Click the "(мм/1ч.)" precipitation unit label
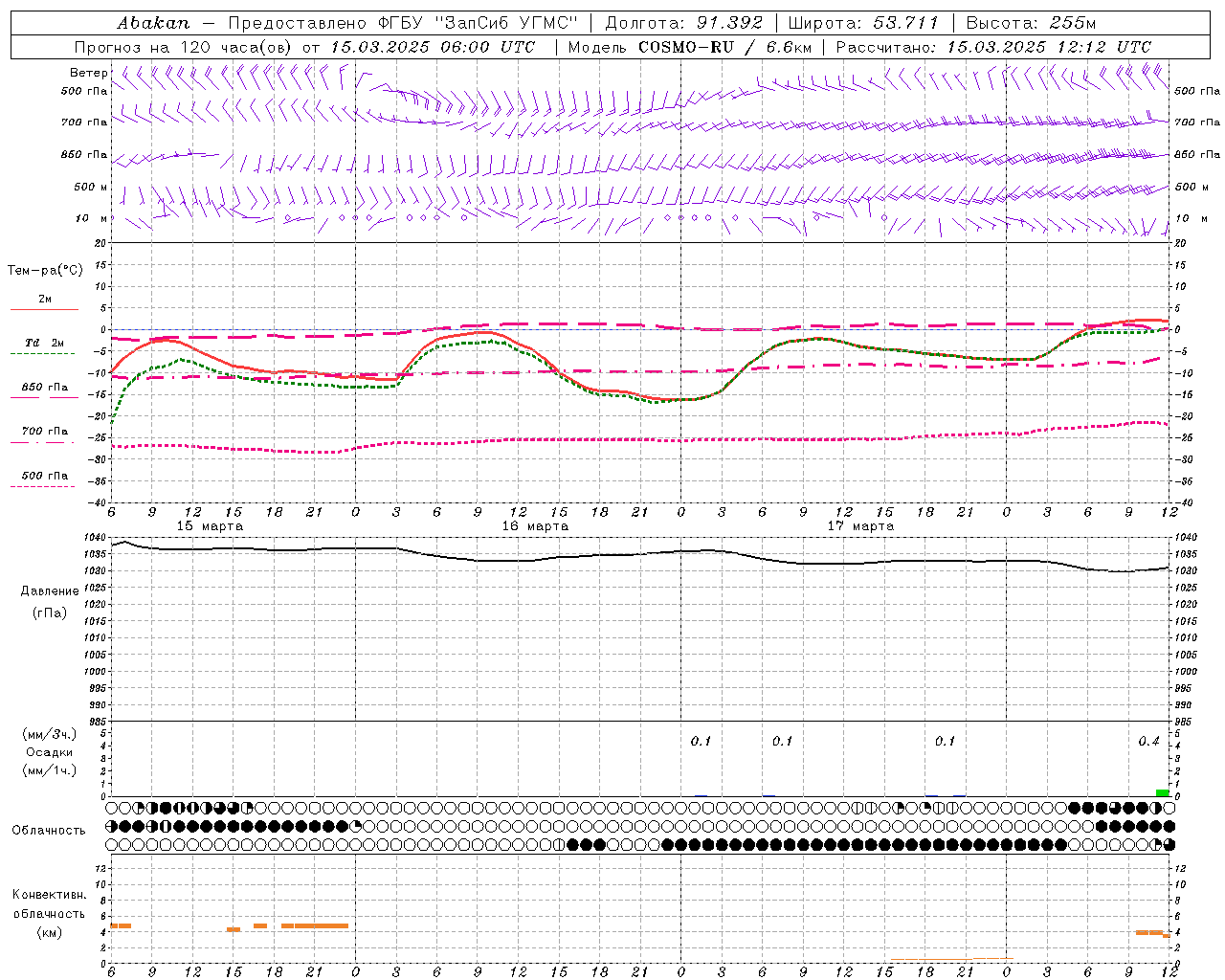 click(50, 770)
